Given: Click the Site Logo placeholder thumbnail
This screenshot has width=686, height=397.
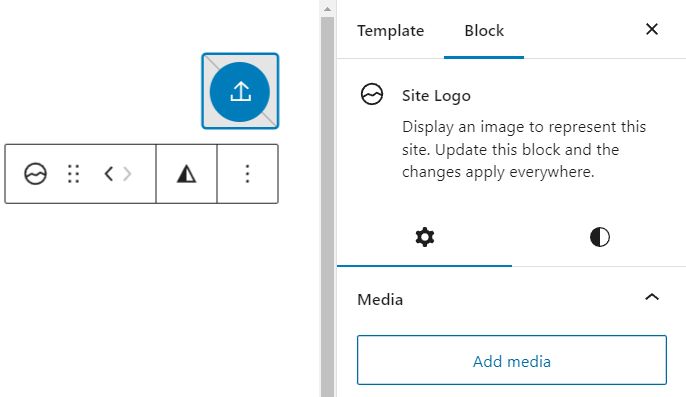Looking at the screenshot, I should (240, 91).
